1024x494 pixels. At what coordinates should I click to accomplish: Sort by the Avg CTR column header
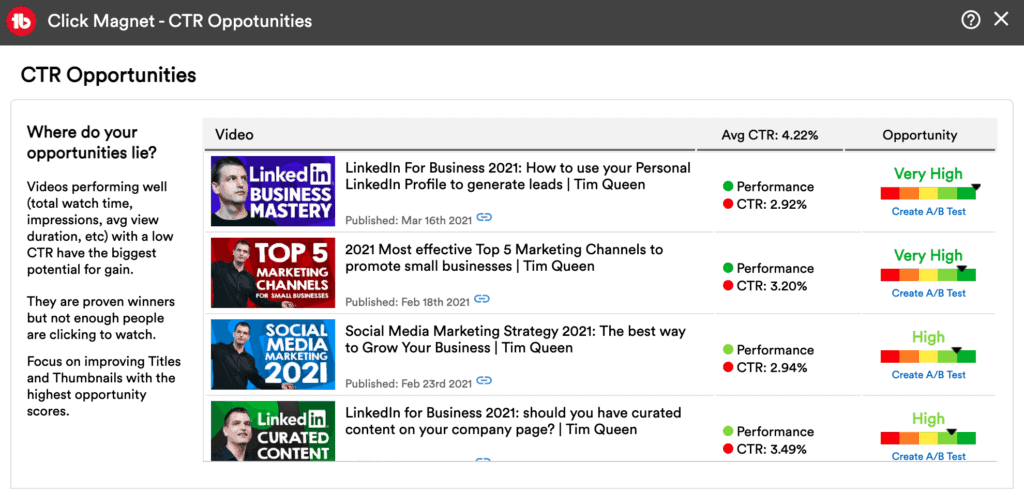770,135
